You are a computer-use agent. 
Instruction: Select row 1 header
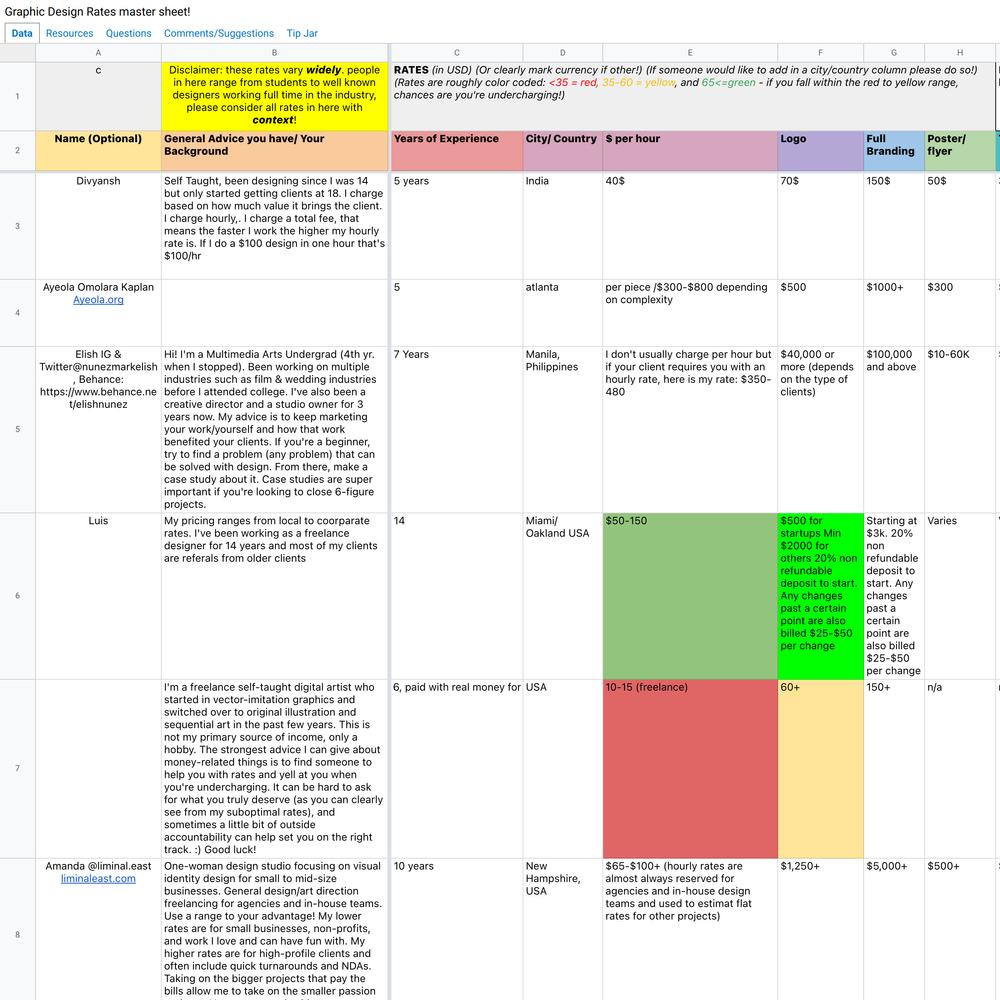pos(18,96)
